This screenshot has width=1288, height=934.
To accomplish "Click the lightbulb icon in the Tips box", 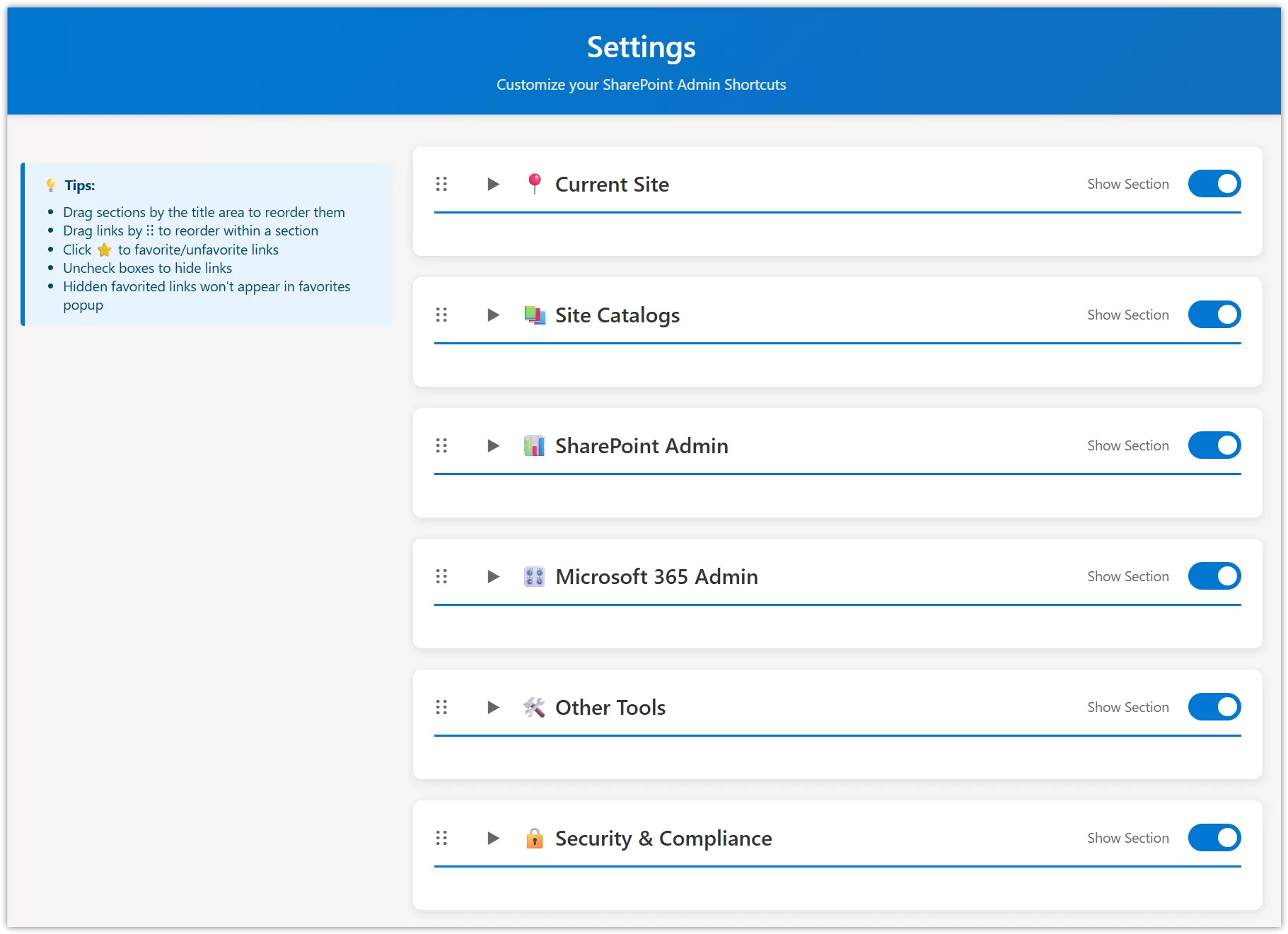I will click(x=51, y=185).
